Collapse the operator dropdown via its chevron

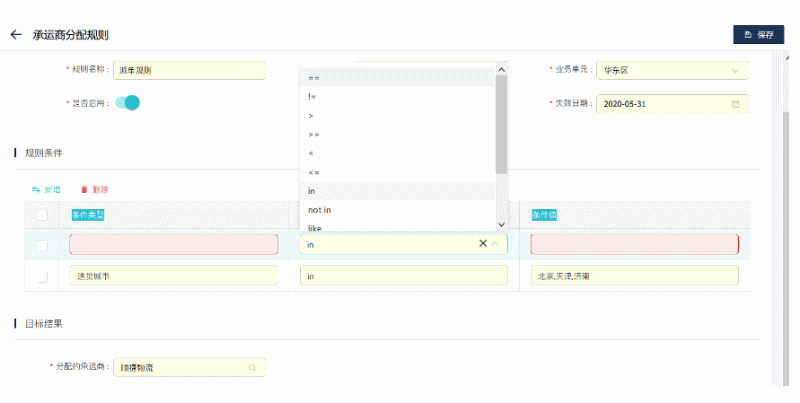[x=498, y=244]
